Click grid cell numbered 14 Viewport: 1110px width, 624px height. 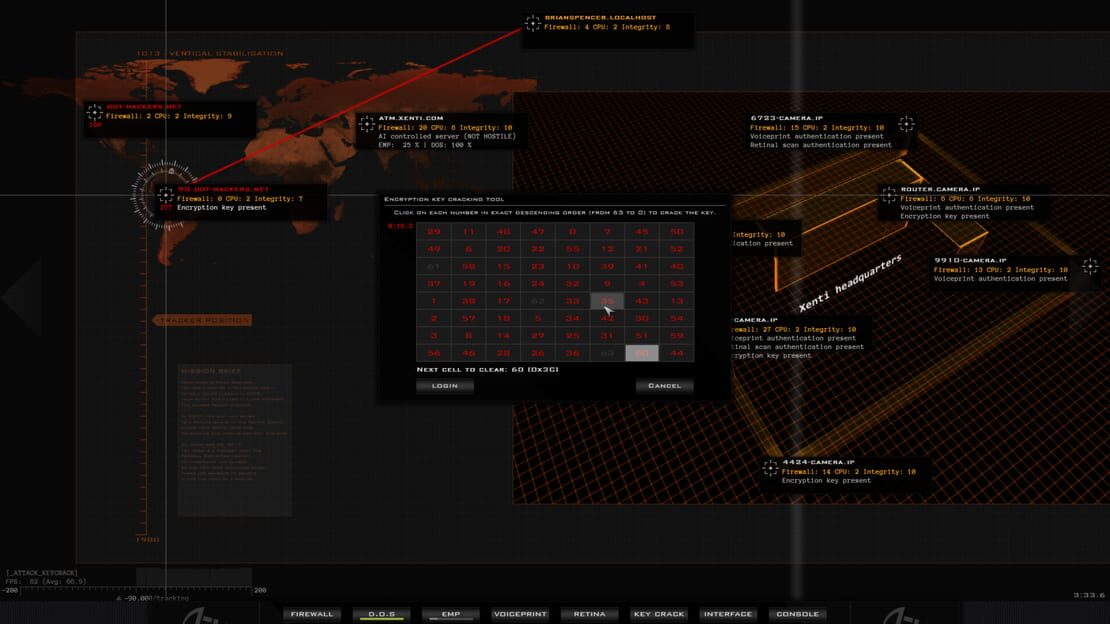[503, 336]
